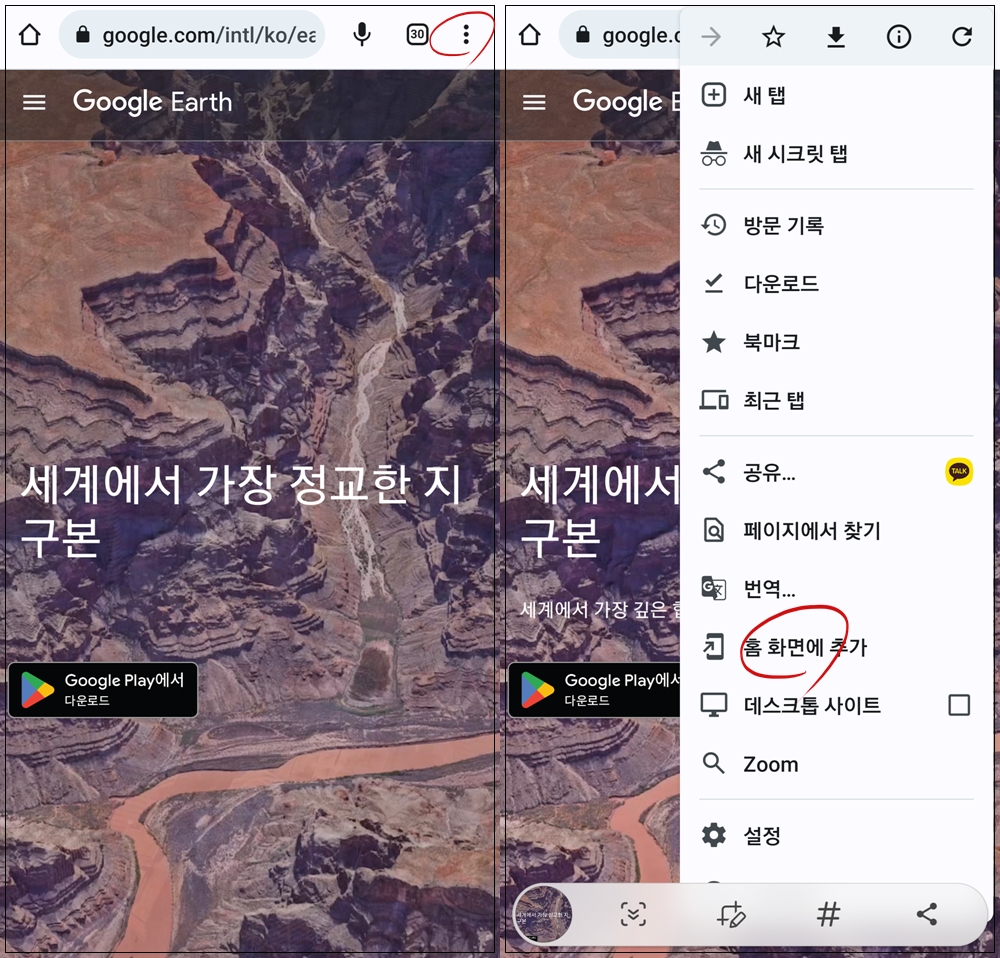The image size is (1000, 958).
Task: Tap the Zoom magnifier icon
Action: click(714, 763)
